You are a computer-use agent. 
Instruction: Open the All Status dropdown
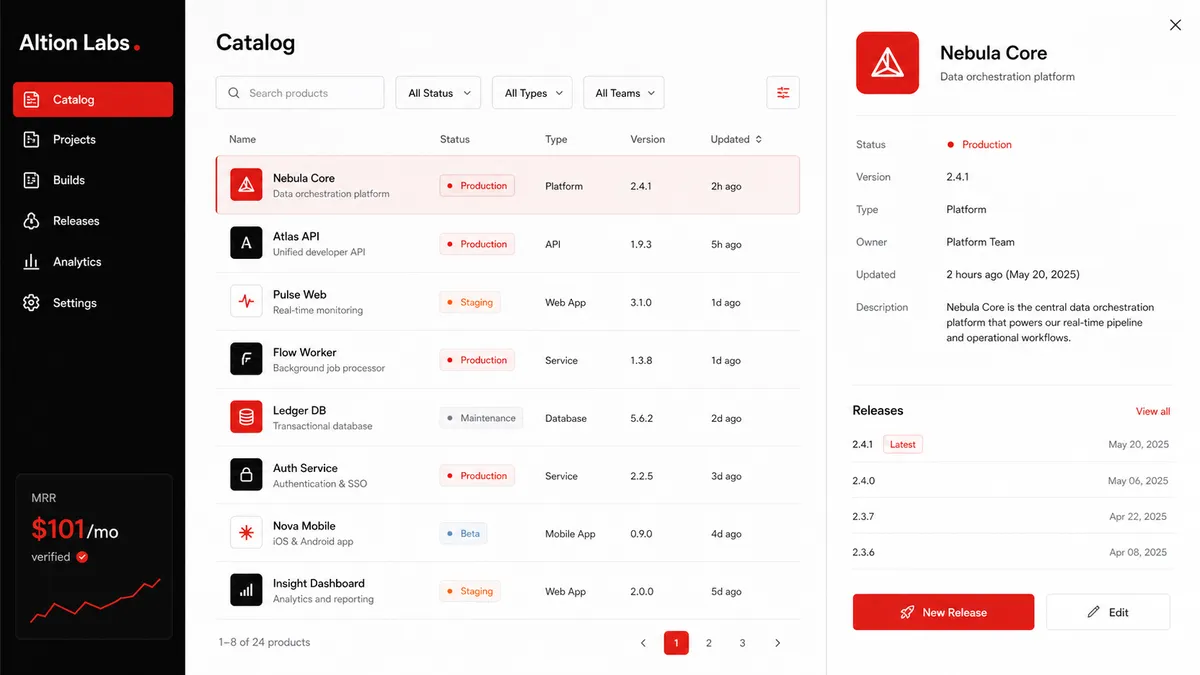tap(439, 93)
